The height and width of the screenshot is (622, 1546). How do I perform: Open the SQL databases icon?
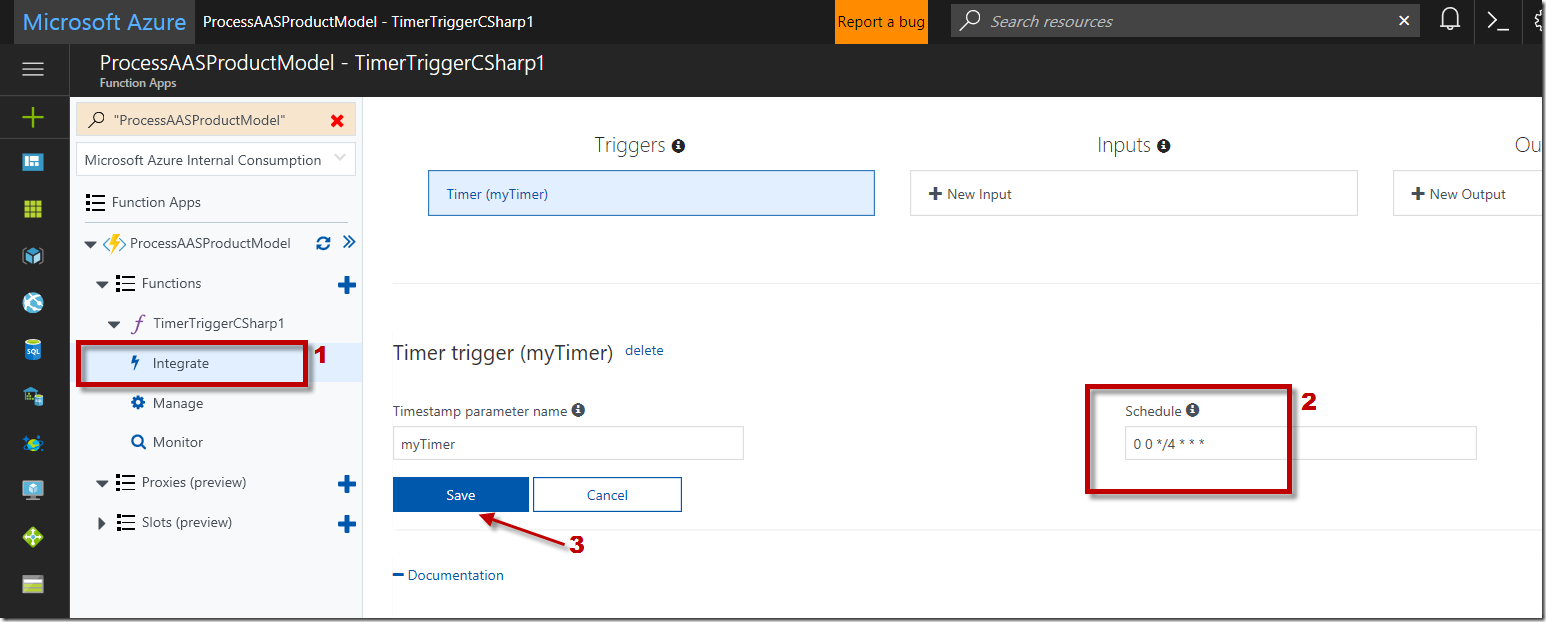(x=33, y=350)
